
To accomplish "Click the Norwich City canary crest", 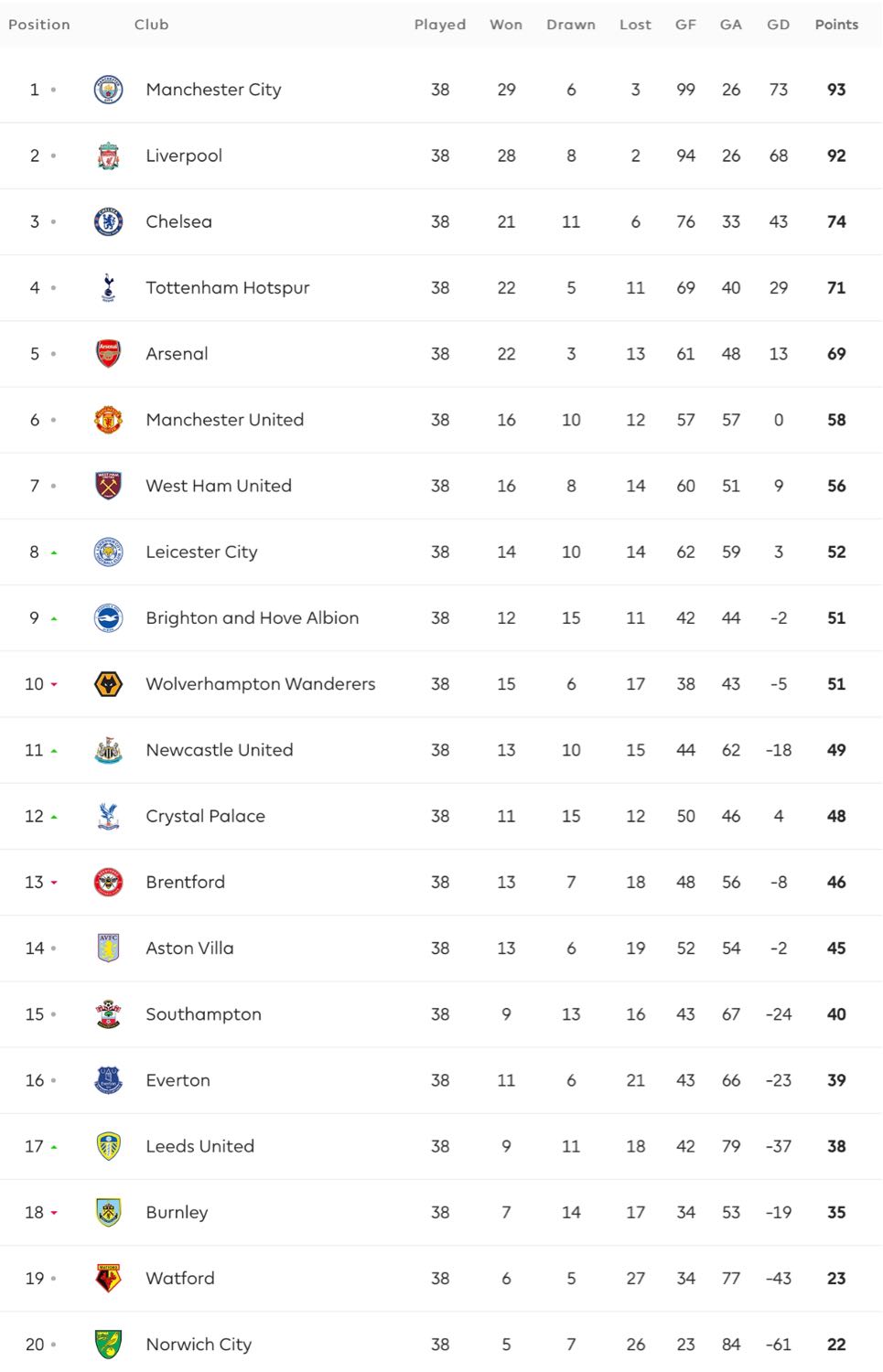I will click(108, 1344).
